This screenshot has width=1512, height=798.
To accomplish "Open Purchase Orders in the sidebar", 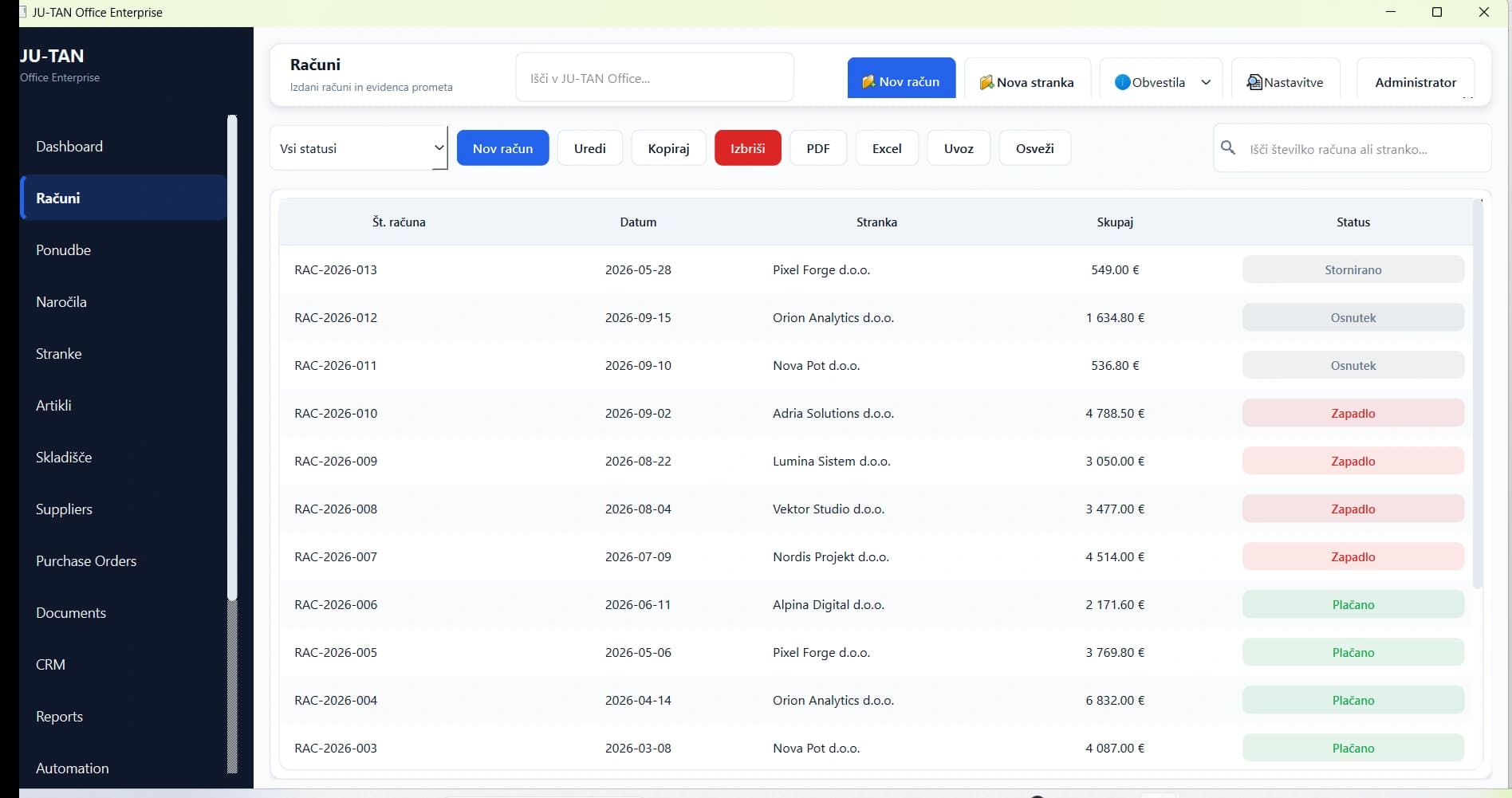I will point(124,561).
